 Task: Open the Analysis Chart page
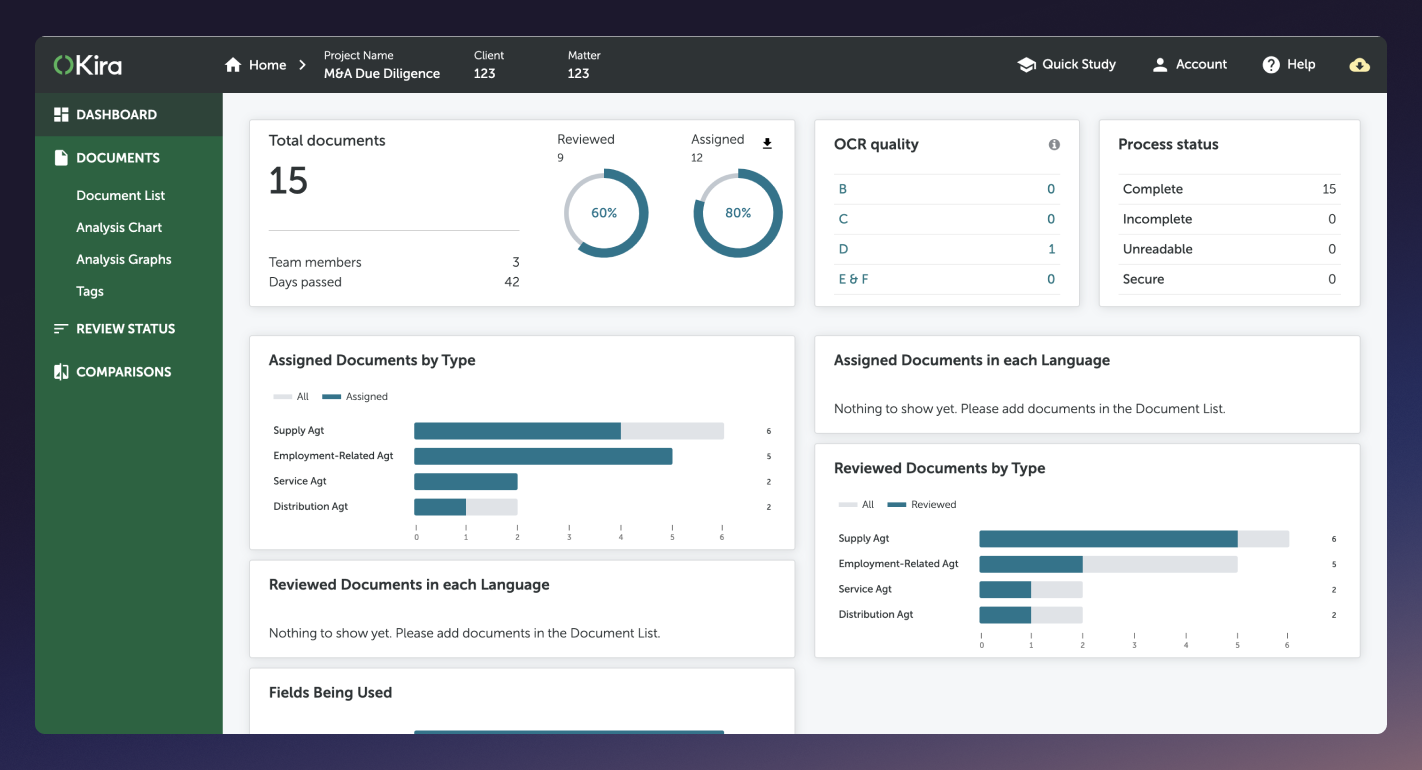(119, 227)
